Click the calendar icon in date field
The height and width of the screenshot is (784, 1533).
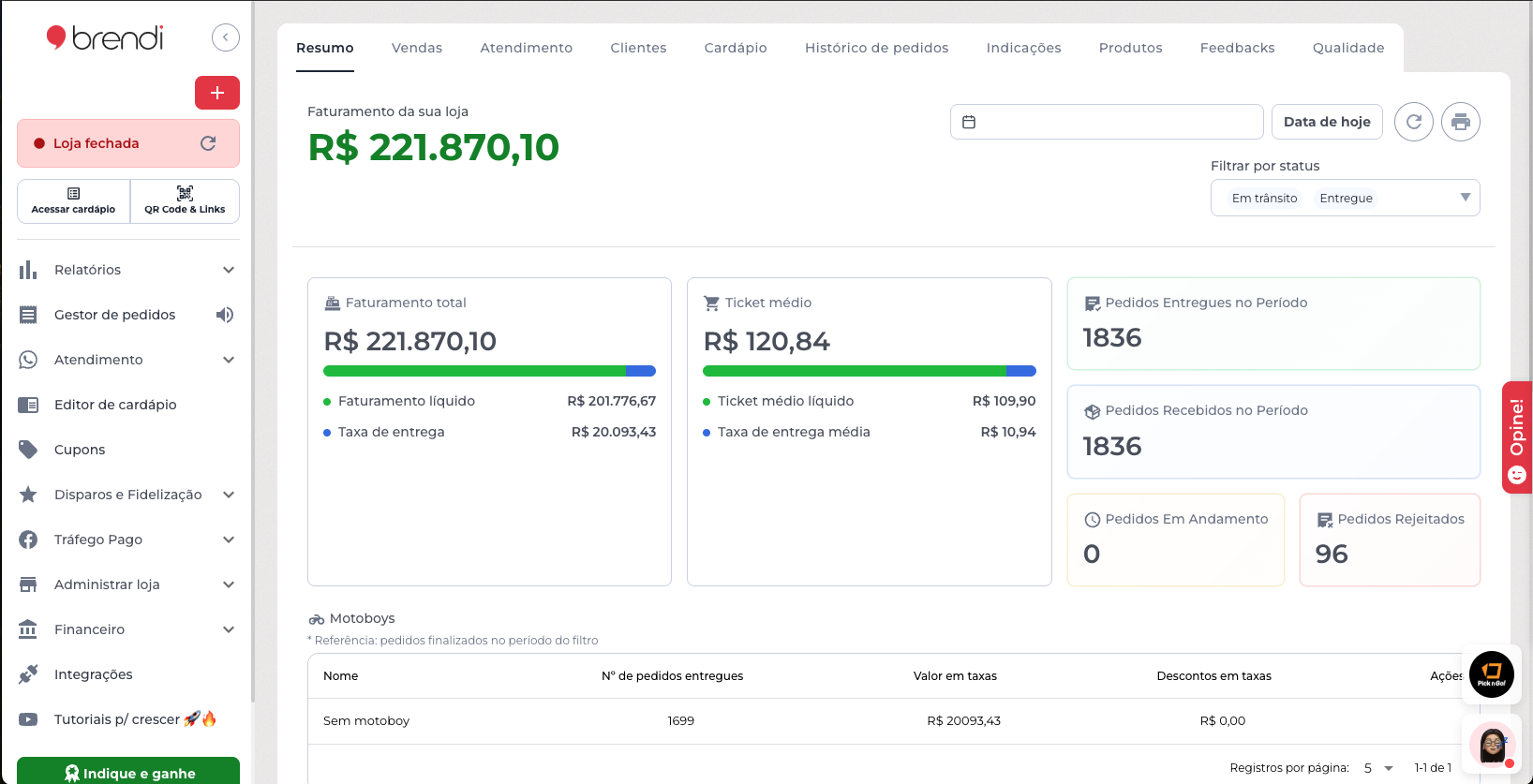[969, 122]
